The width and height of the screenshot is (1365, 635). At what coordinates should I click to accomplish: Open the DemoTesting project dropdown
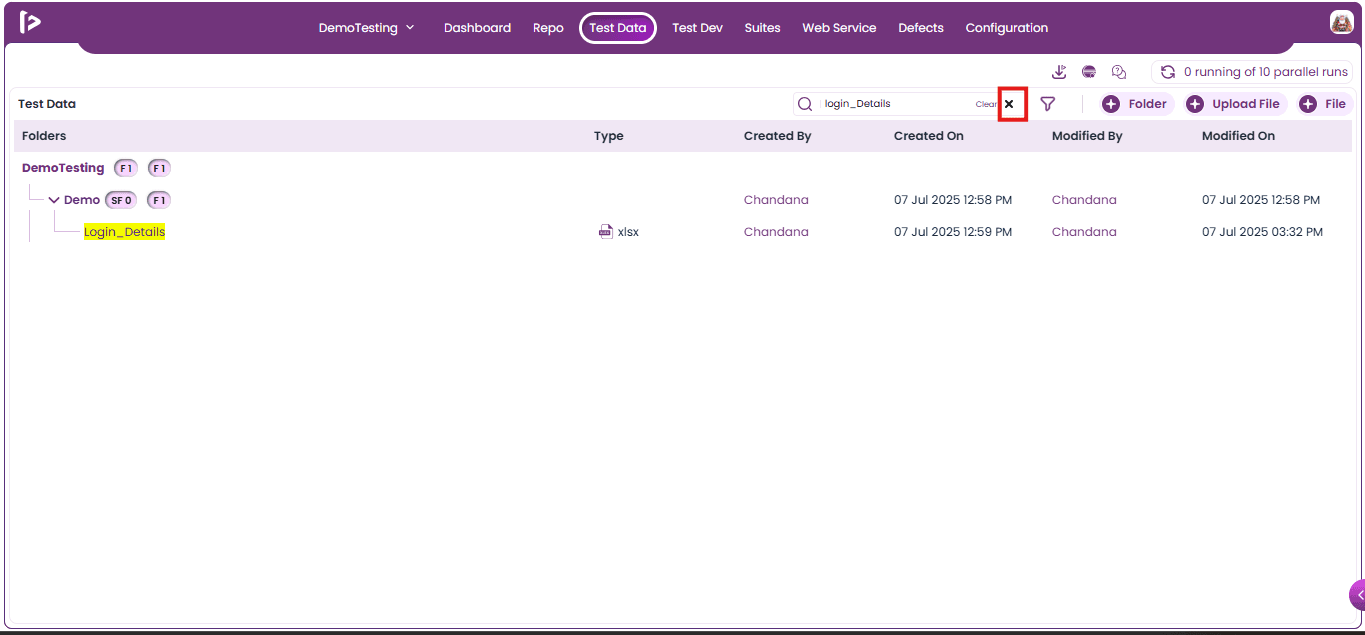(366, 28)
